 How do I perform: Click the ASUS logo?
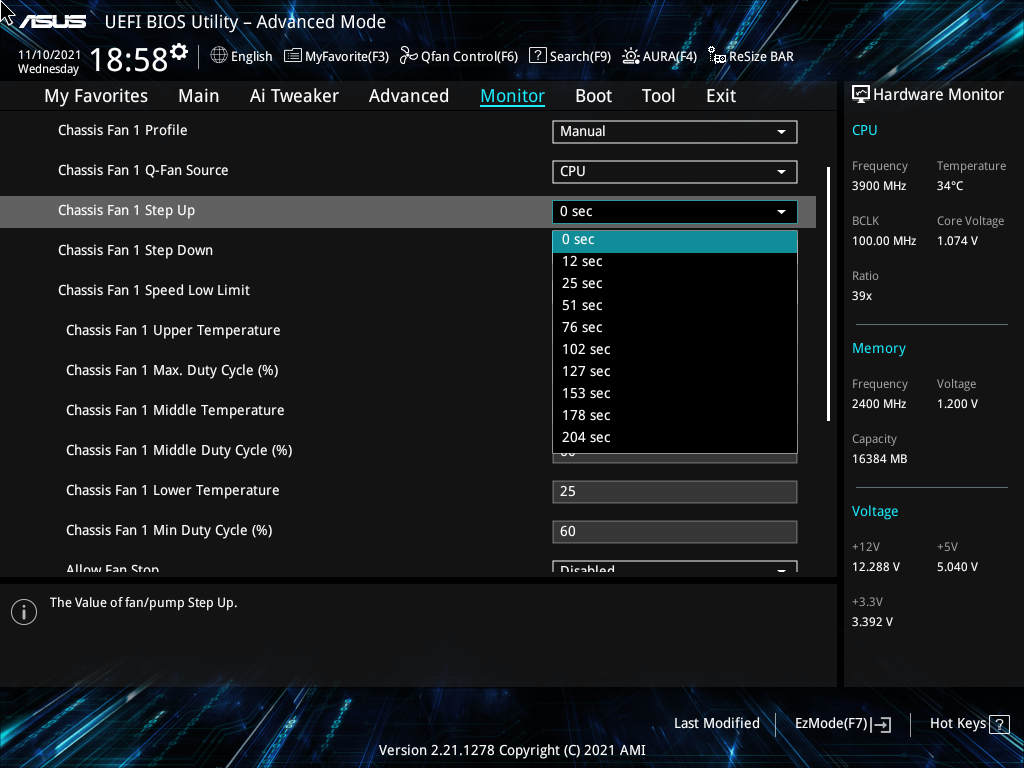[52, 22]
